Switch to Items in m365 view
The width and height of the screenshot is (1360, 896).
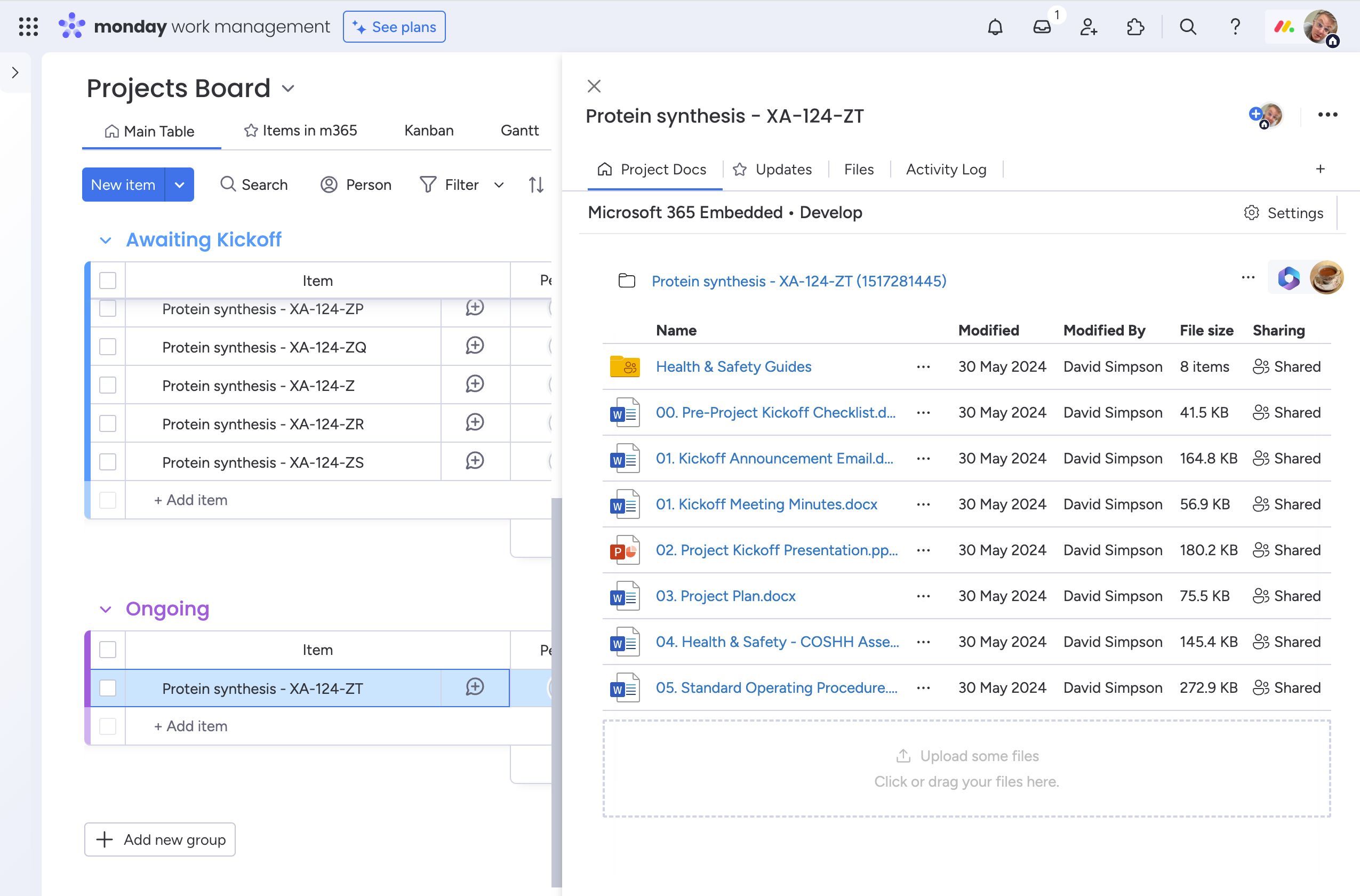click(301, 131)
